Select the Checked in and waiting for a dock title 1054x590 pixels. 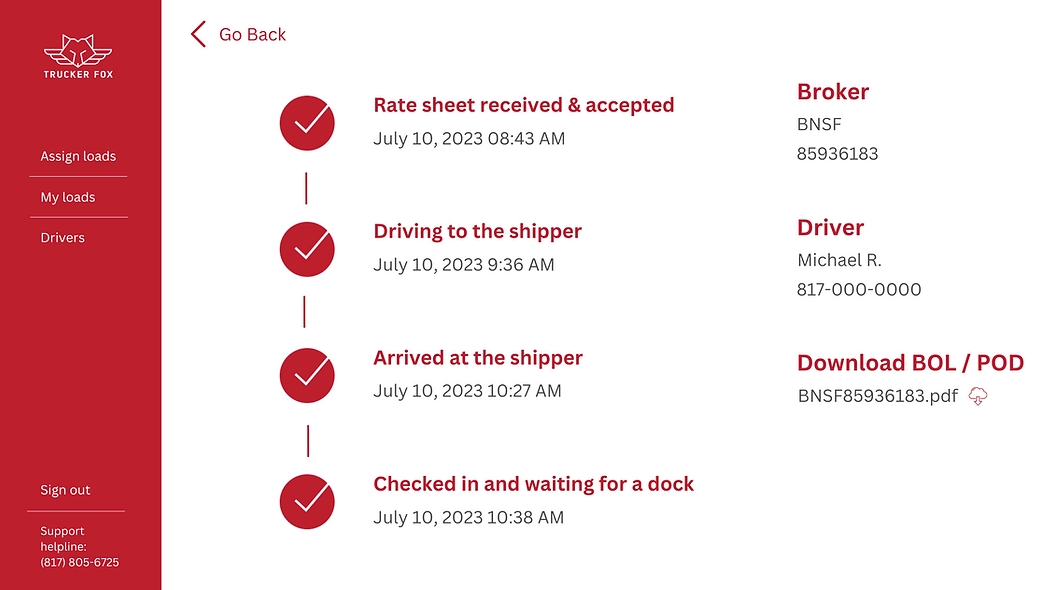(533, 484)
